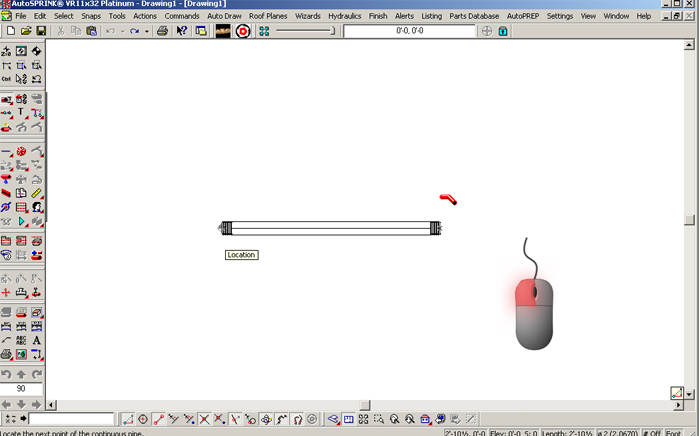This screenshot has width=700, height=436.
Task: Click the Save disk icon
Action: coord(41,31)
